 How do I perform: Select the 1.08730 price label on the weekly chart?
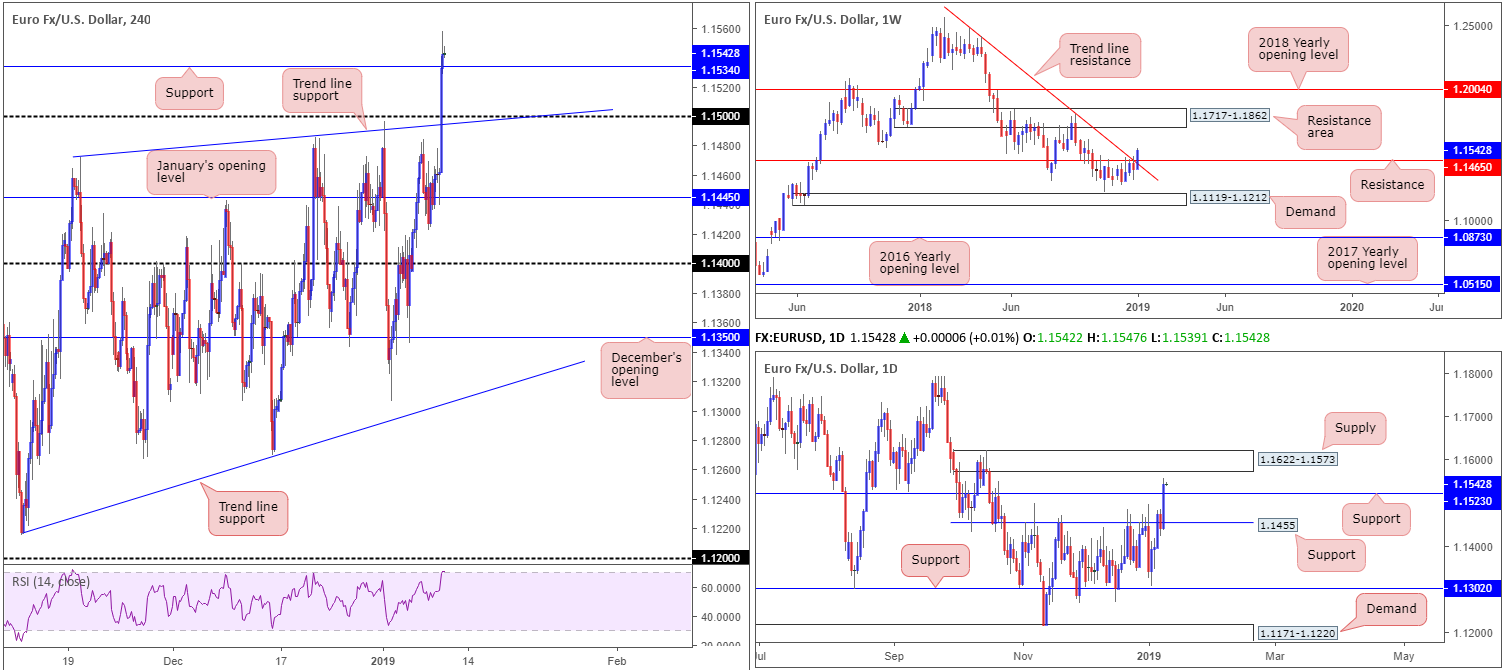(1472, 237)
